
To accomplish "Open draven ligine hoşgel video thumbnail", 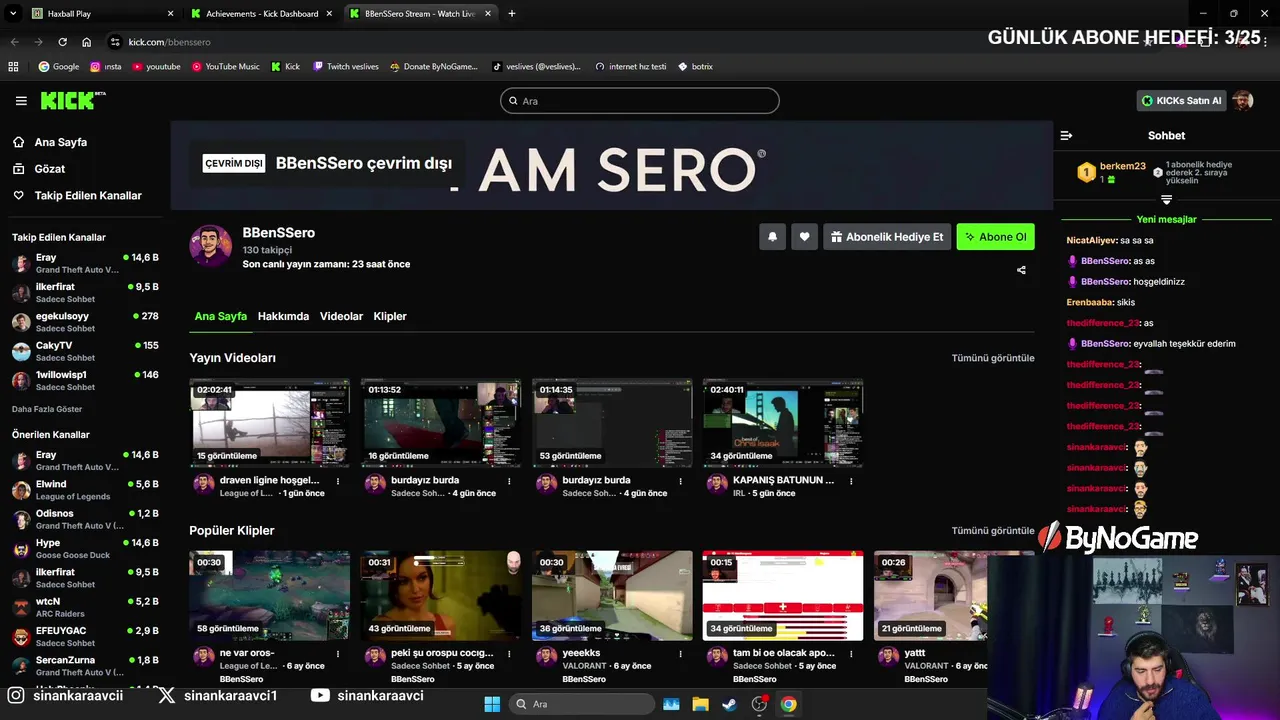I will point(270,424).
